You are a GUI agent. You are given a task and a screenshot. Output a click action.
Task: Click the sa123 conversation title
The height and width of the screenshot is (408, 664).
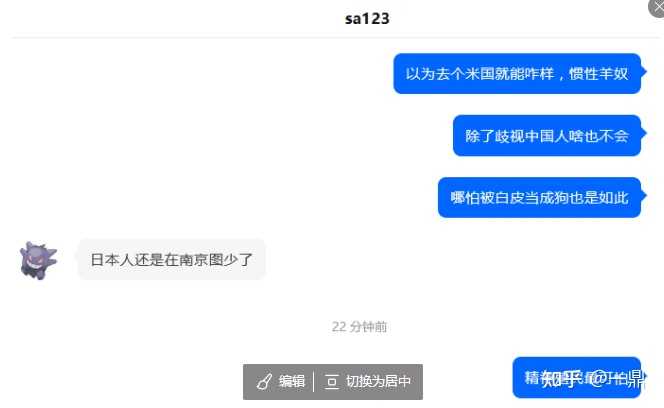367,19
